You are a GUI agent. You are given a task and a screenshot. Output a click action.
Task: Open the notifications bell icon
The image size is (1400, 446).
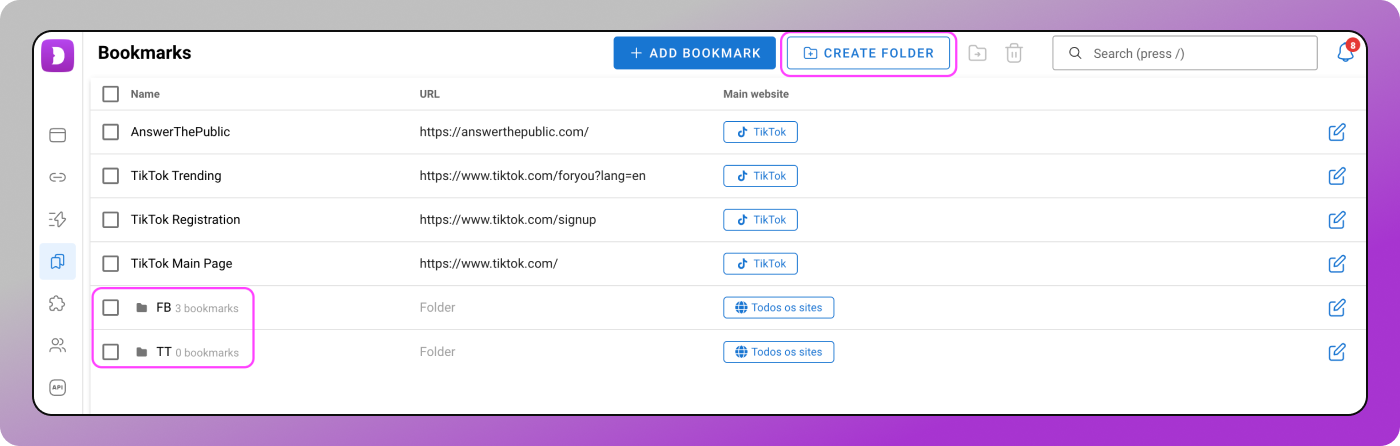[x=1346, y=52]
